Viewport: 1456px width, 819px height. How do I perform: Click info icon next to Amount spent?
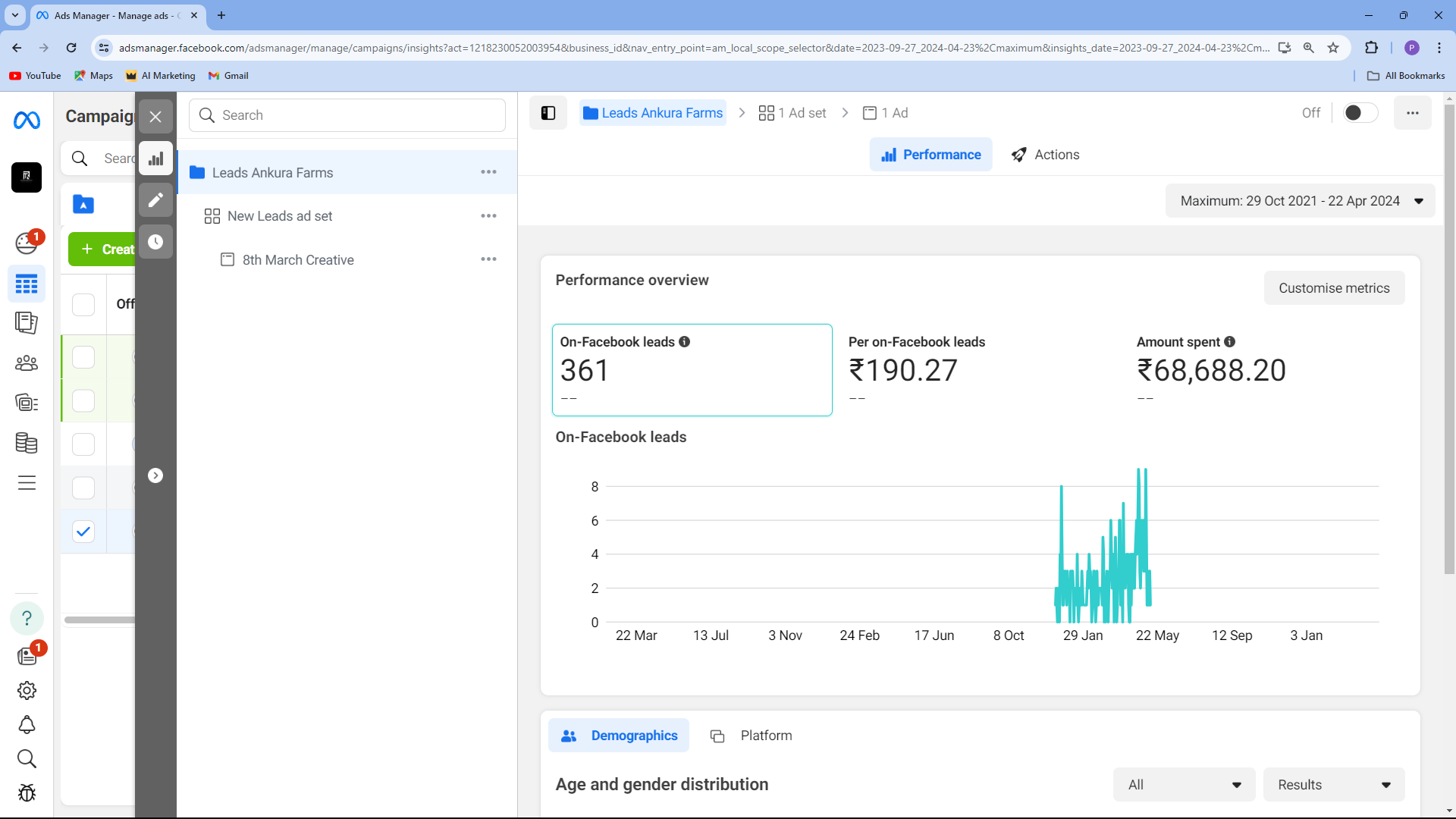tap(1229, 342)
